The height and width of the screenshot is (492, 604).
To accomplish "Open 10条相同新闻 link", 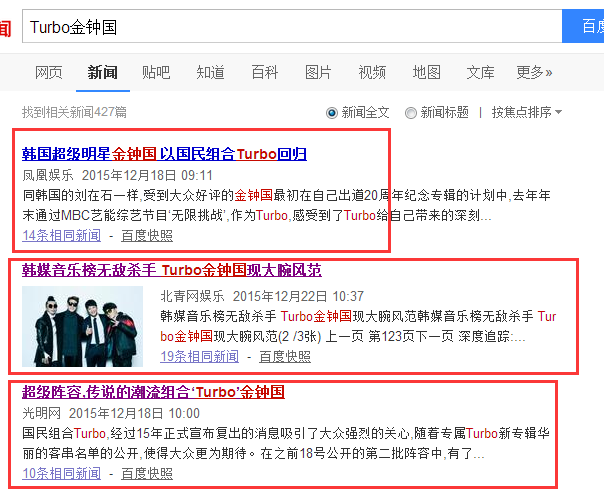I will 62,474.
